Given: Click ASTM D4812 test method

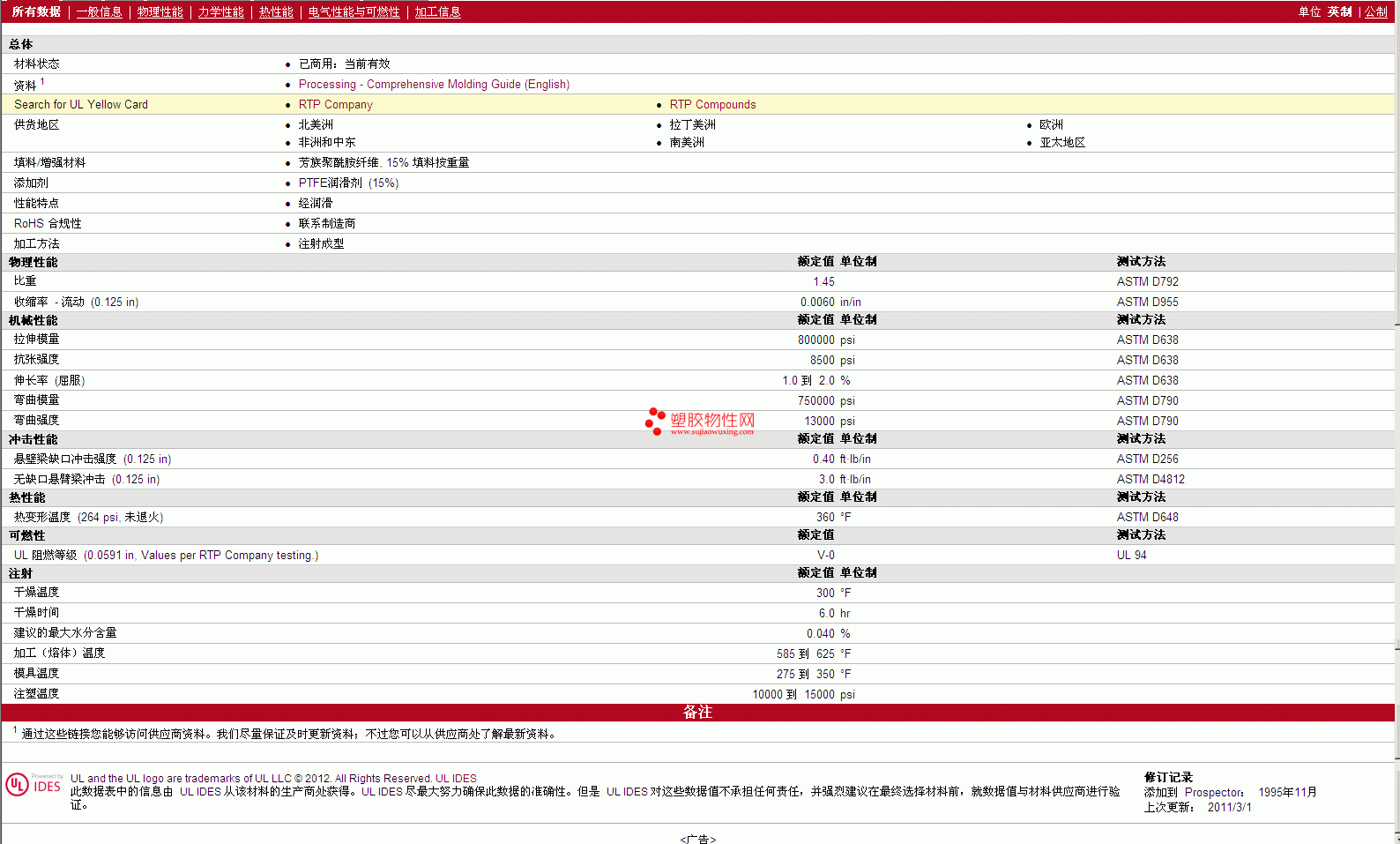Looking at the screenshot, I should tap(1151, 480).
